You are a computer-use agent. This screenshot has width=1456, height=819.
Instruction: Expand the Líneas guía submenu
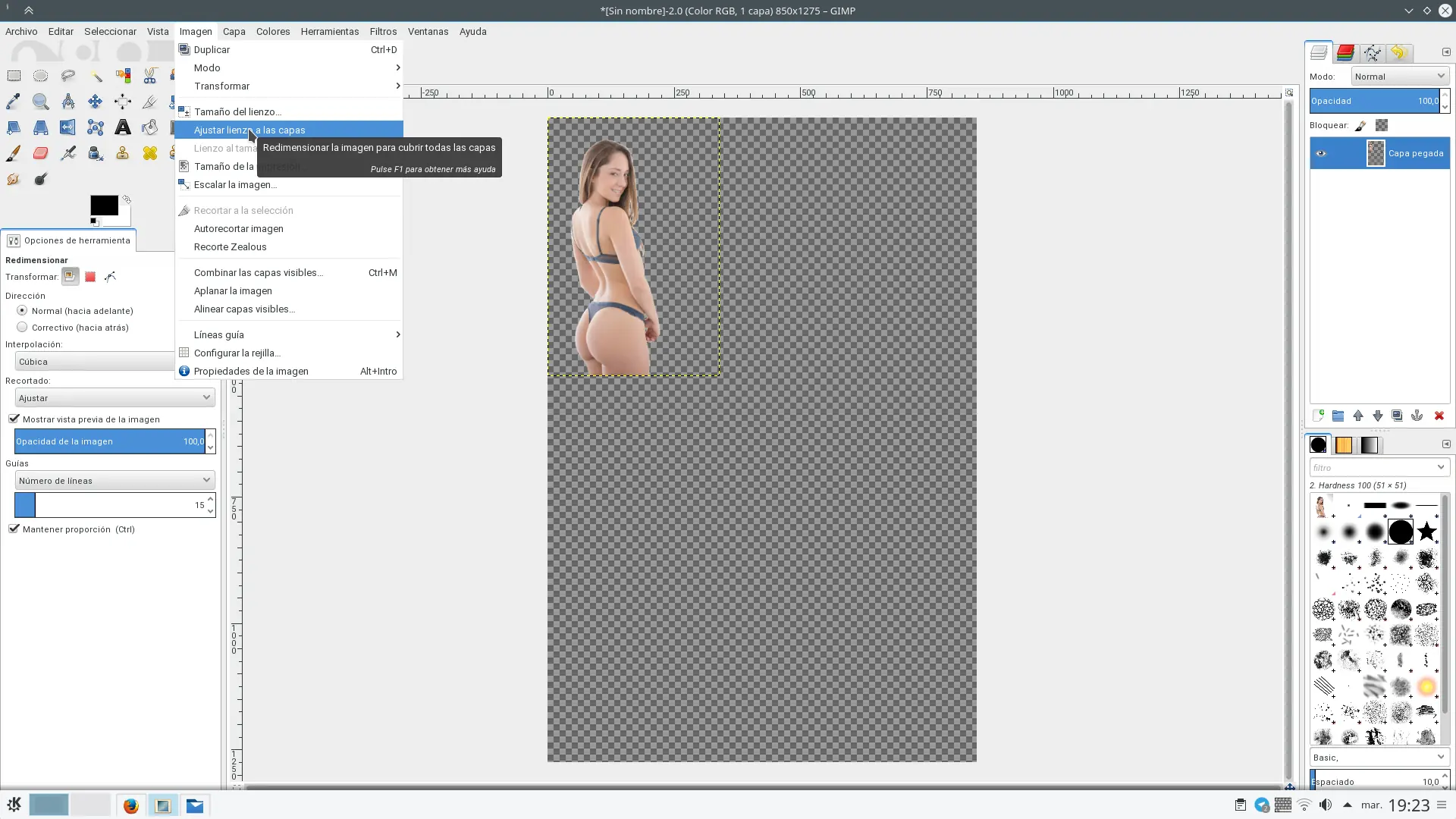coord(289,334)
